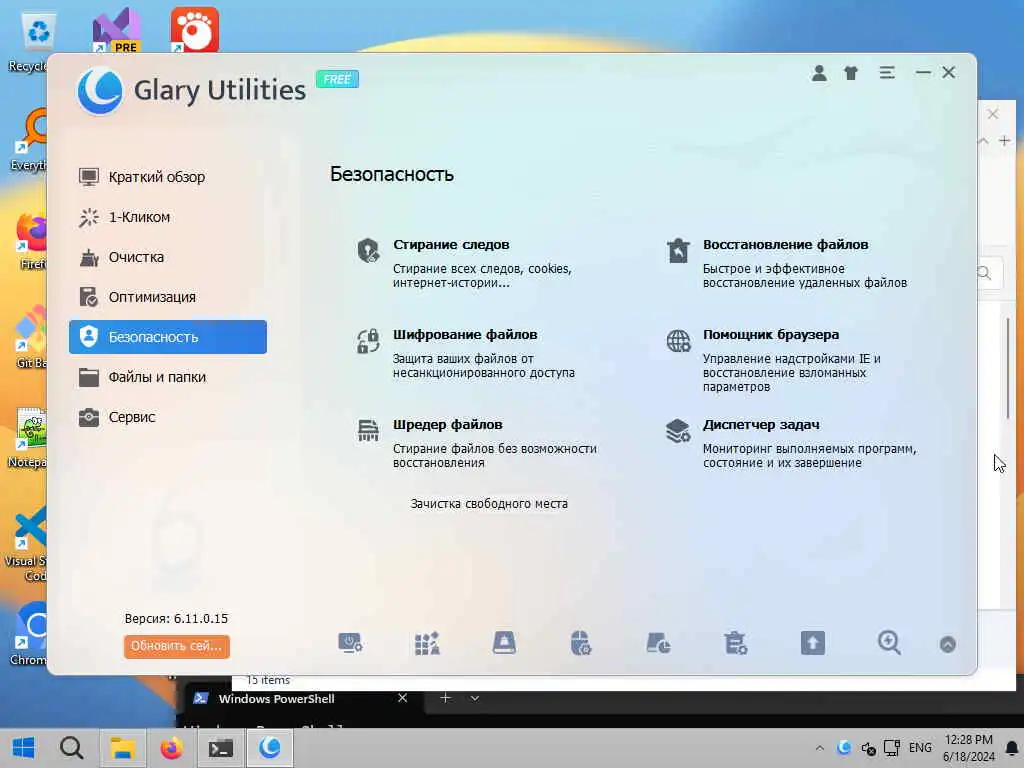Open the Шифрование файлов tool
This screenshot has height=768, width=1024.
click(464, 334)
